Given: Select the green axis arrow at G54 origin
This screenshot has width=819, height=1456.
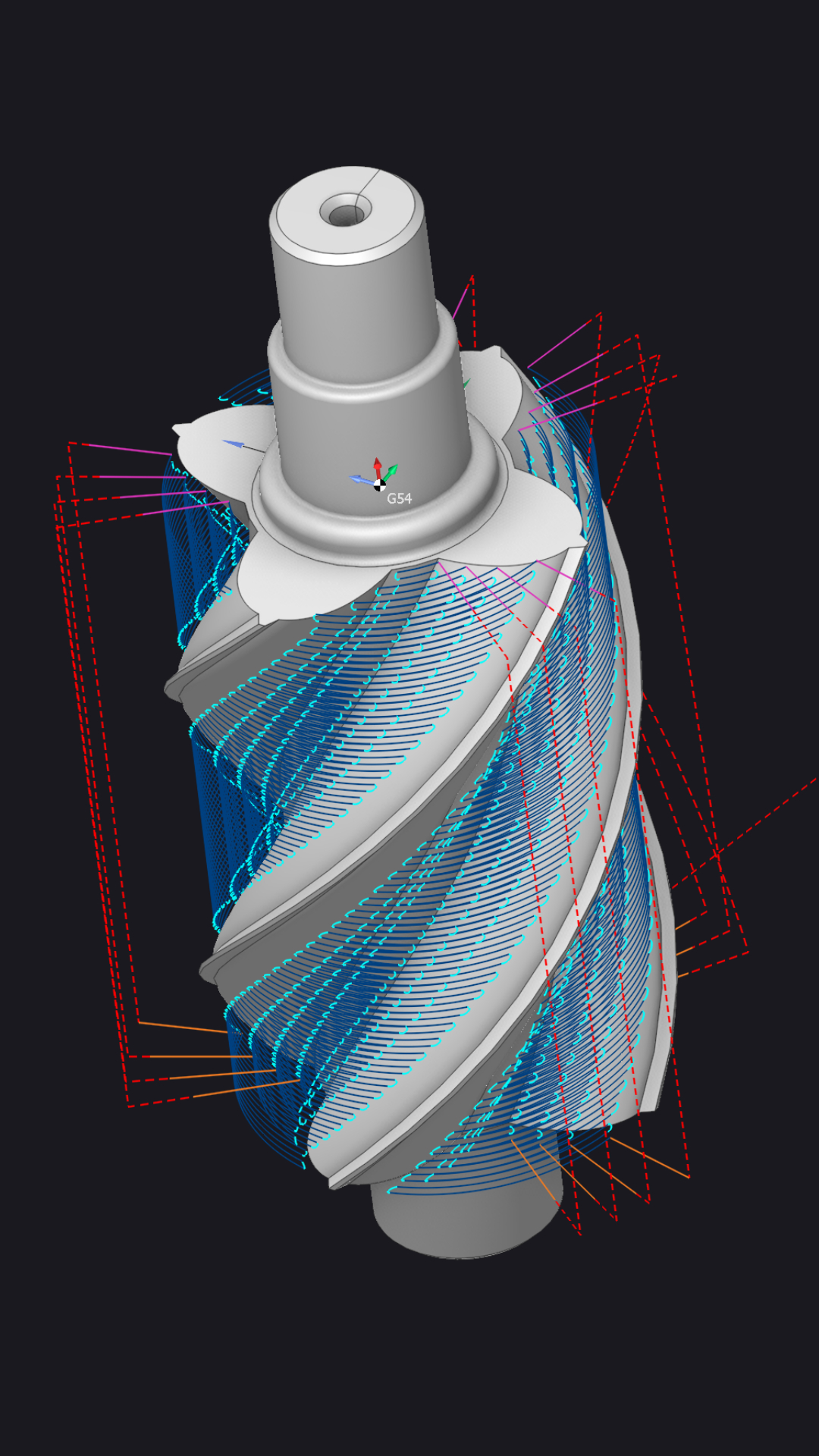Looking at the screenshot, I should point(391,472).
